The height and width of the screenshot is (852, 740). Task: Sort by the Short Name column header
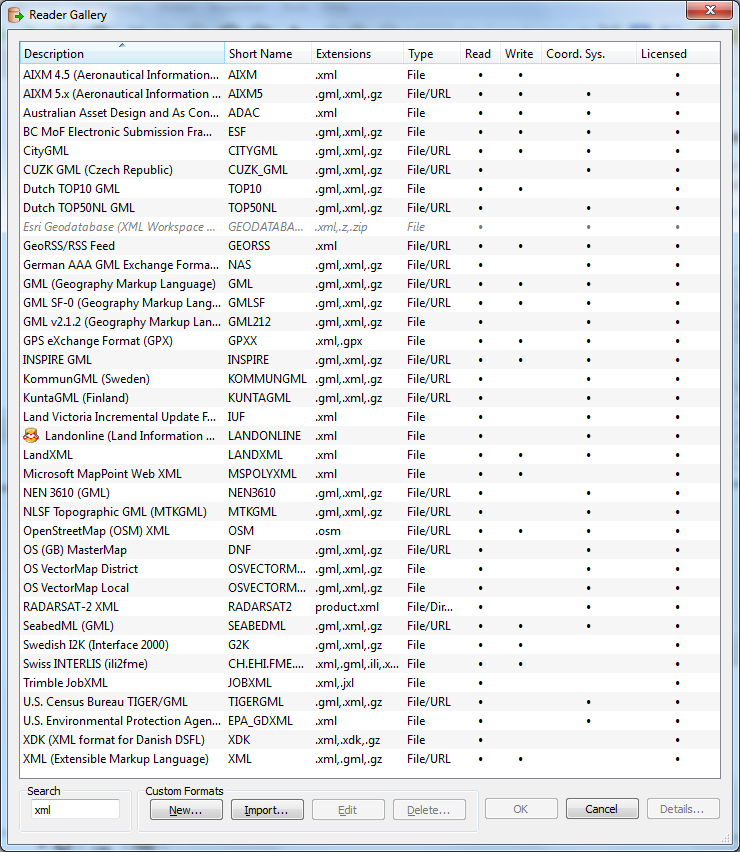click(268, 54)
